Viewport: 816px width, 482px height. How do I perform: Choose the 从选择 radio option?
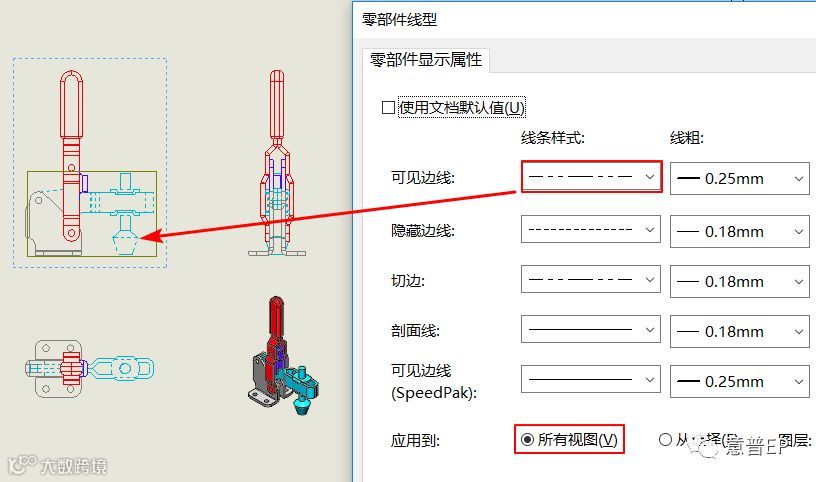[665, 440]
